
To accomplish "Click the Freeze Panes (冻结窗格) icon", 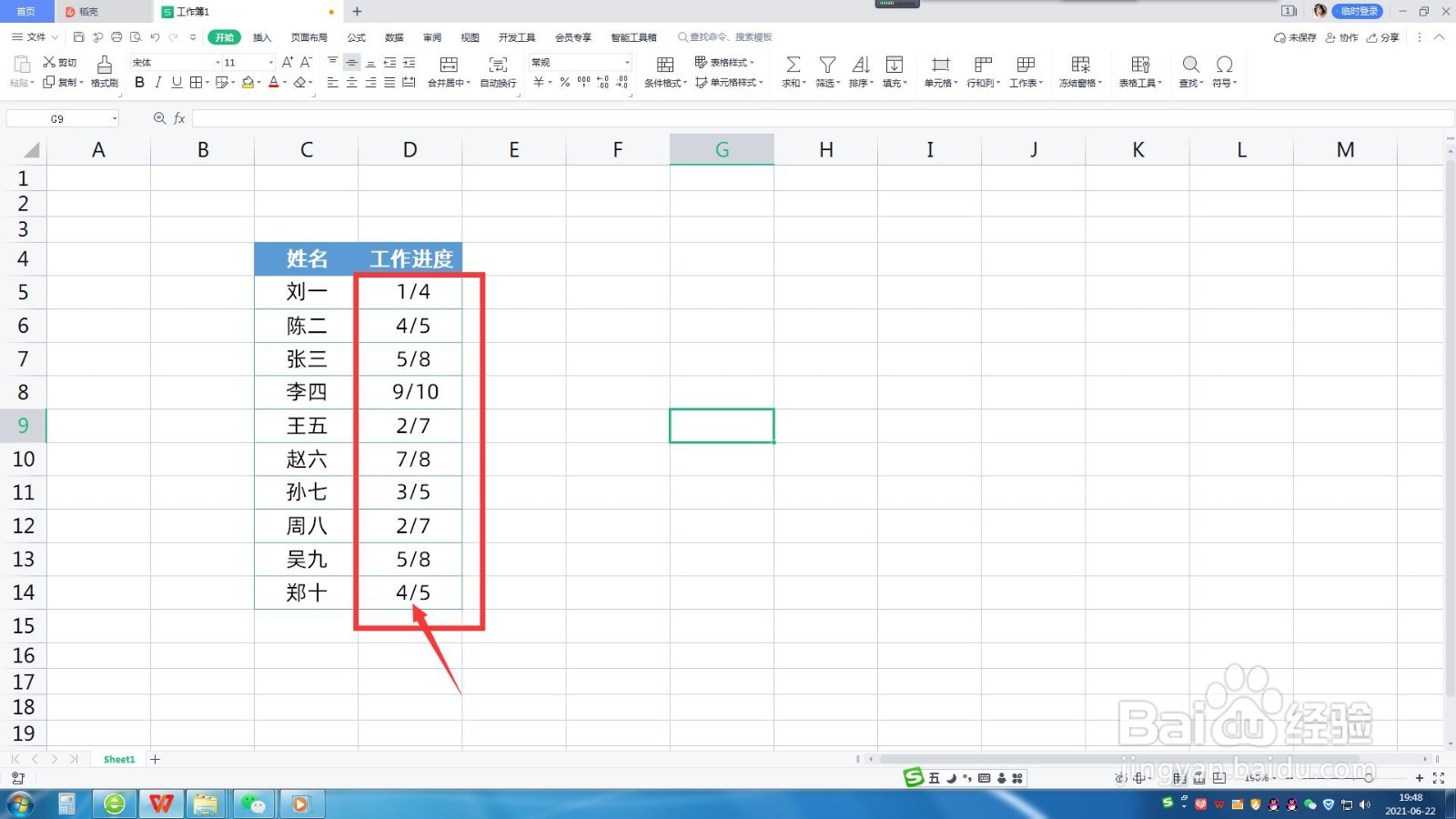I will (x=1080, y=65).
